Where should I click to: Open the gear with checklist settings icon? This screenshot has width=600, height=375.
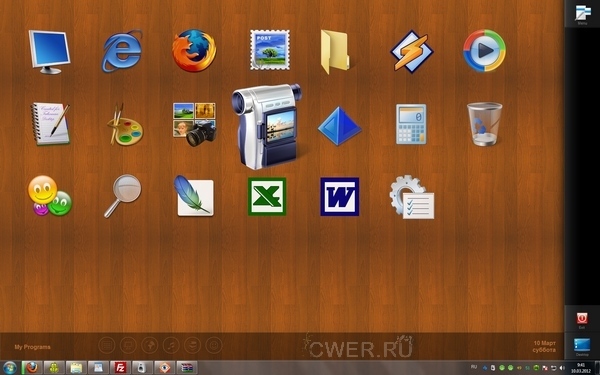412,197
